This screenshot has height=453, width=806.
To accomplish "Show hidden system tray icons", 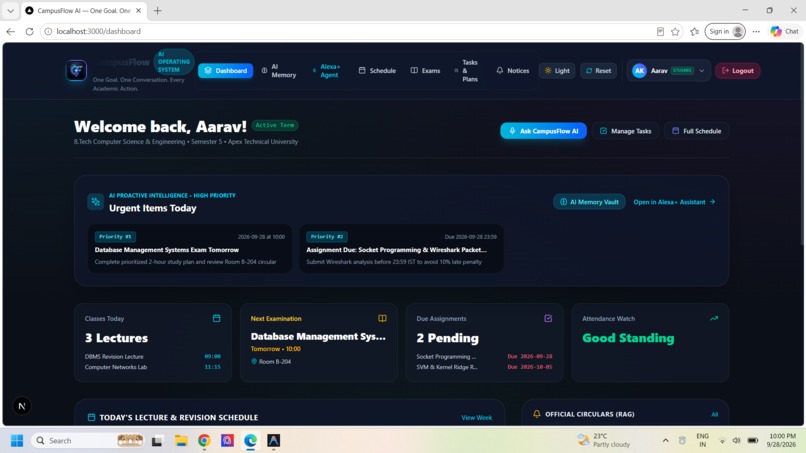I will pos(666,441).
